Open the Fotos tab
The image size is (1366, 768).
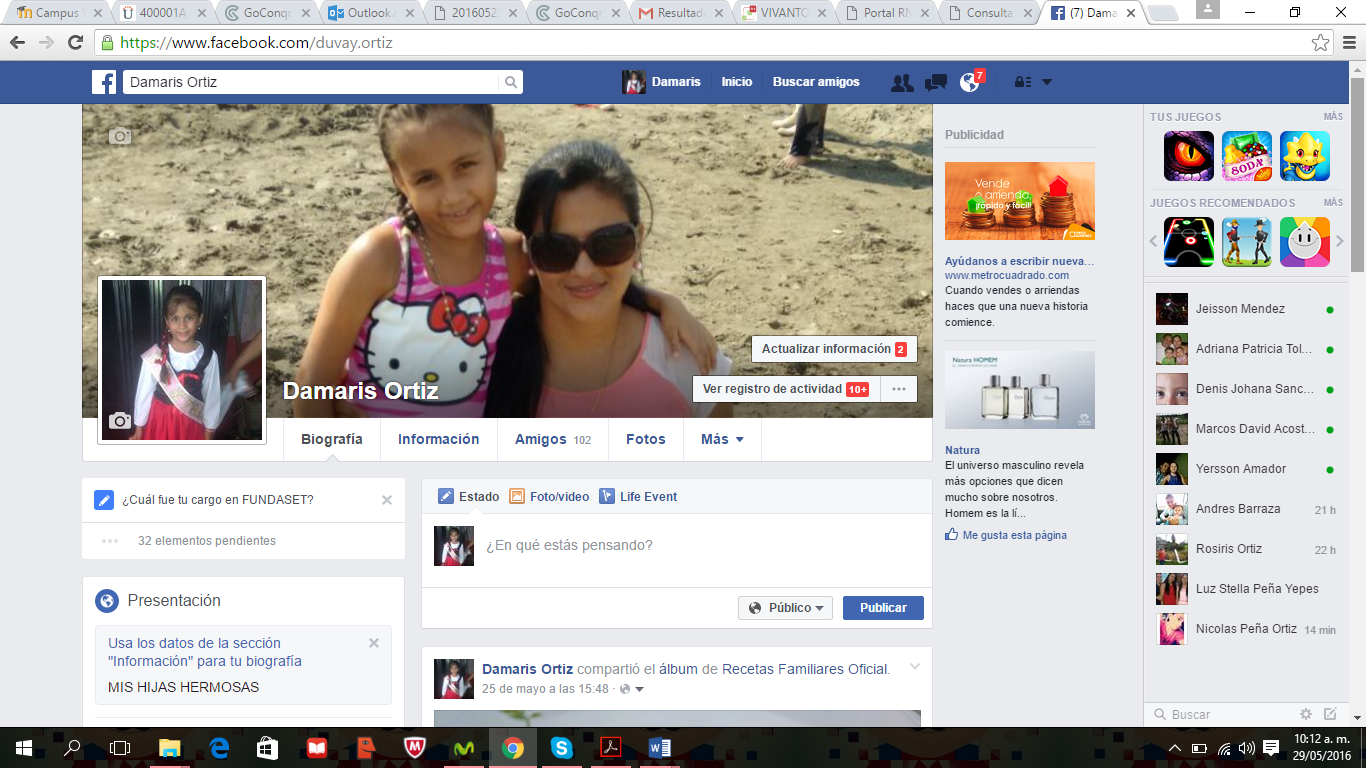pyautogui.click(x=646, y=439)
